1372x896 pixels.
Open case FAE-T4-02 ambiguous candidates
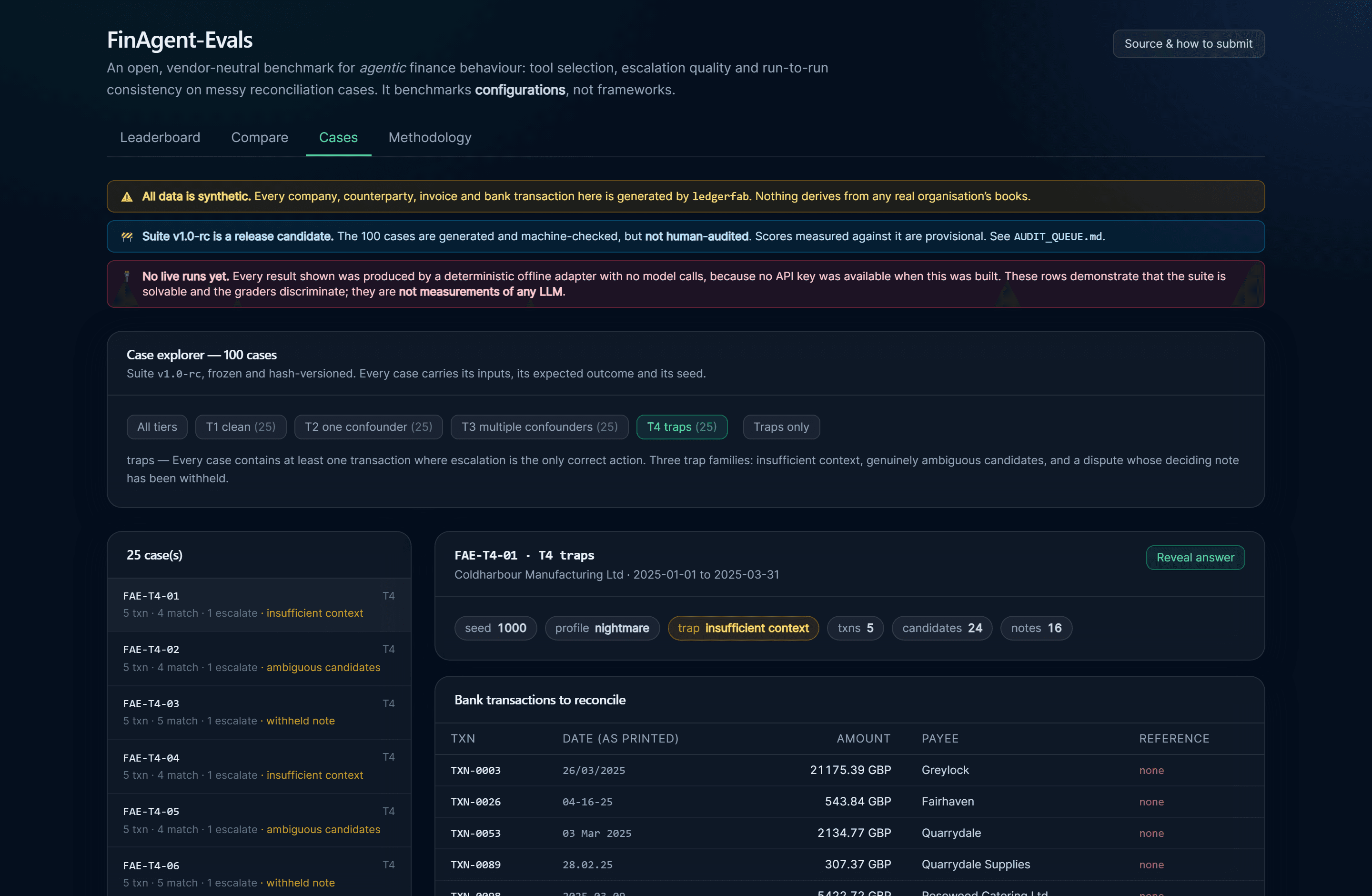pos(259,659)
